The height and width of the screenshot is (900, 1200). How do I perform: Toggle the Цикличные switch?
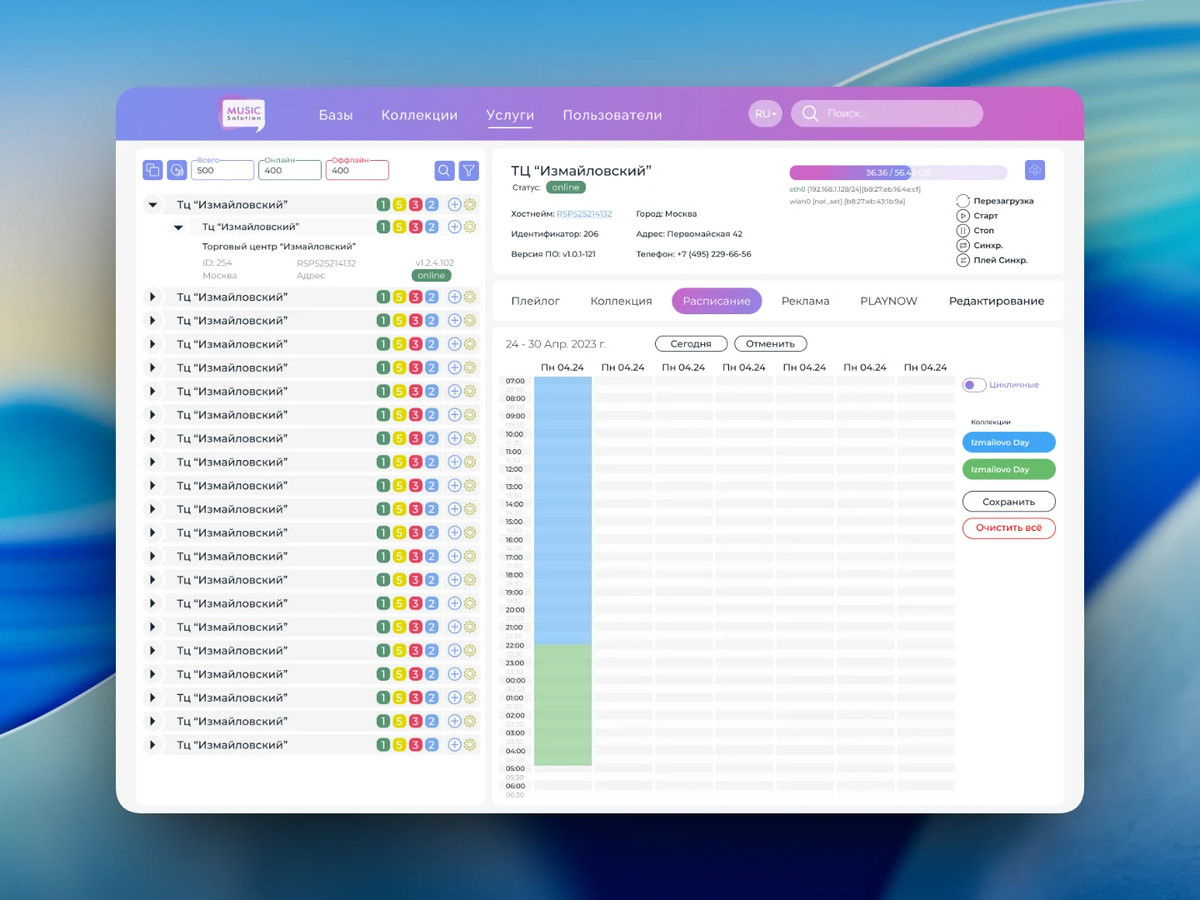[x=974, y=385]
